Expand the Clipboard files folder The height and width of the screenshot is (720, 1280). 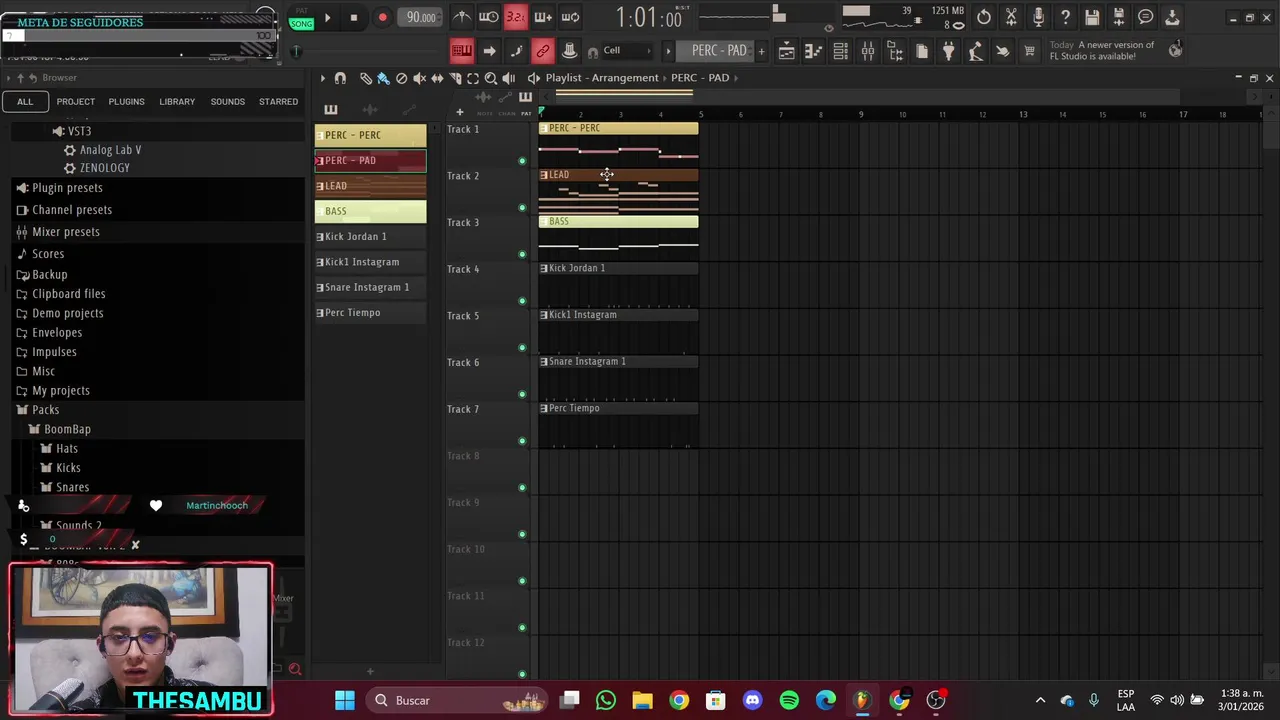pos(68,294)
